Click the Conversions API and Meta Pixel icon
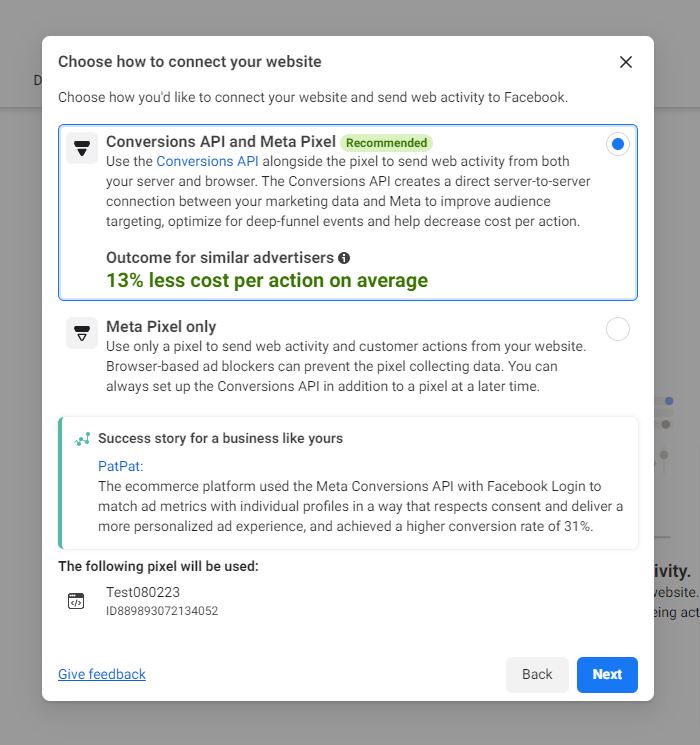Screen dimensions: 700x745 [x=82, y=148]
